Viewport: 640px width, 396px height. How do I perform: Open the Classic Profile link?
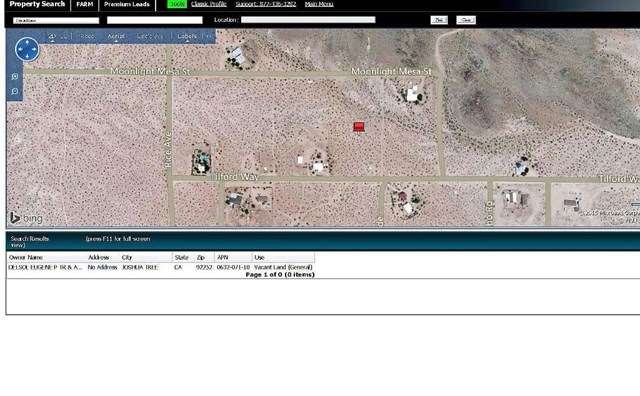209,4
